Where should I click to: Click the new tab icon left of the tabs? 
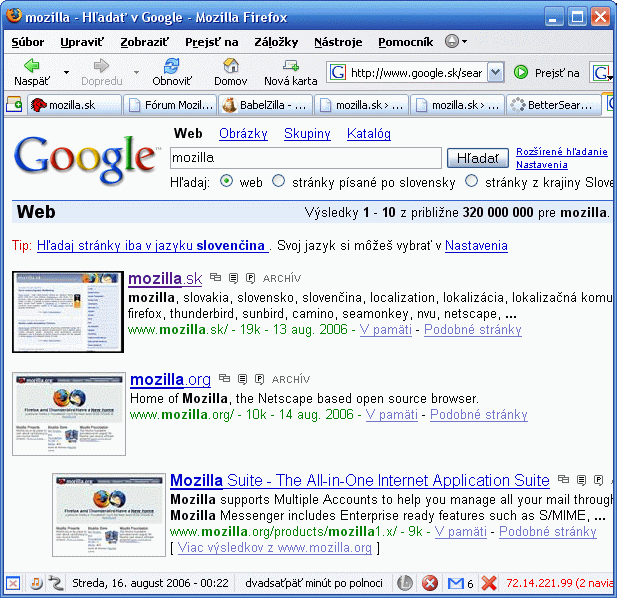point(14,105)
